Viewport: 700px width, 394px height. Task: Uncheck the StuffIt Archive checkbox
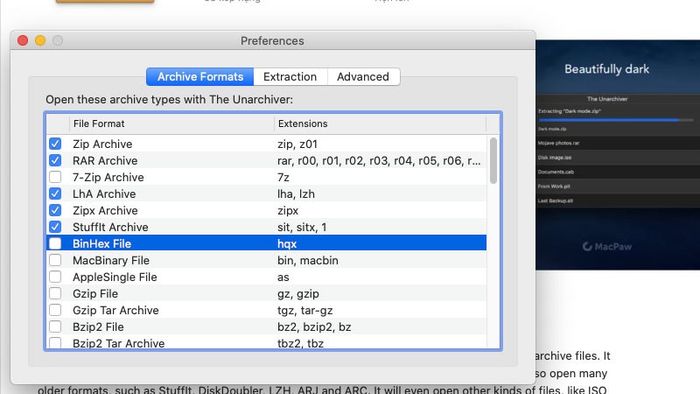coord(55,227)
